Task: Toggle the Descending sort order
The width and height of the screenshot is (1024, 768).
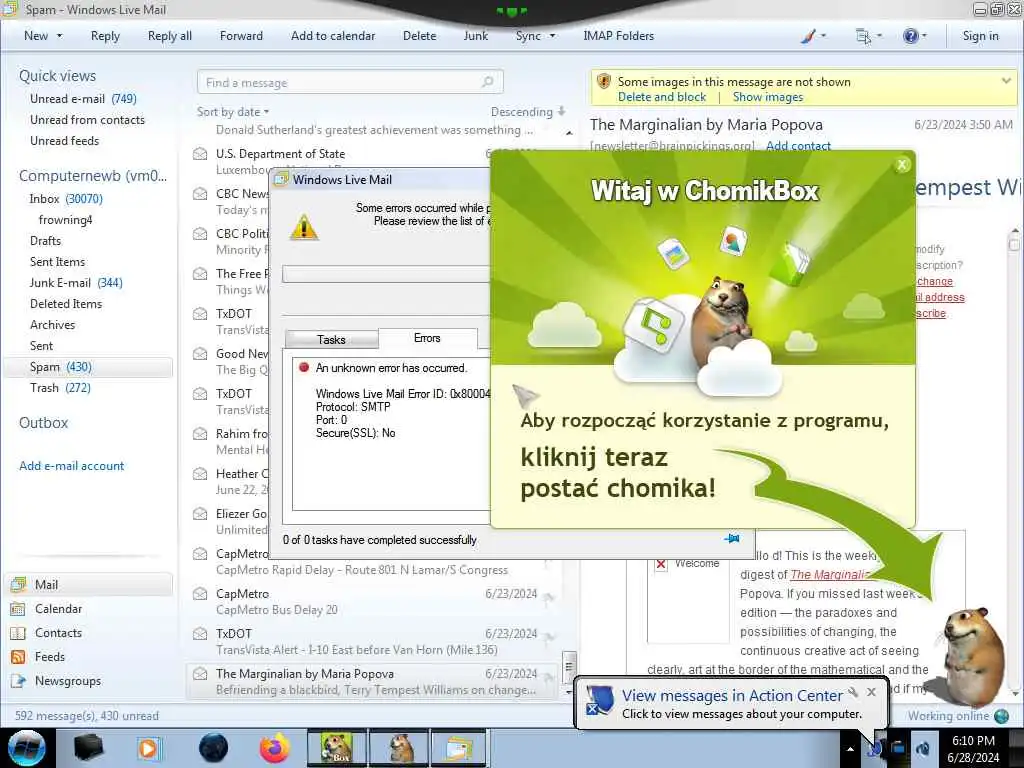Action: point(528,112)
